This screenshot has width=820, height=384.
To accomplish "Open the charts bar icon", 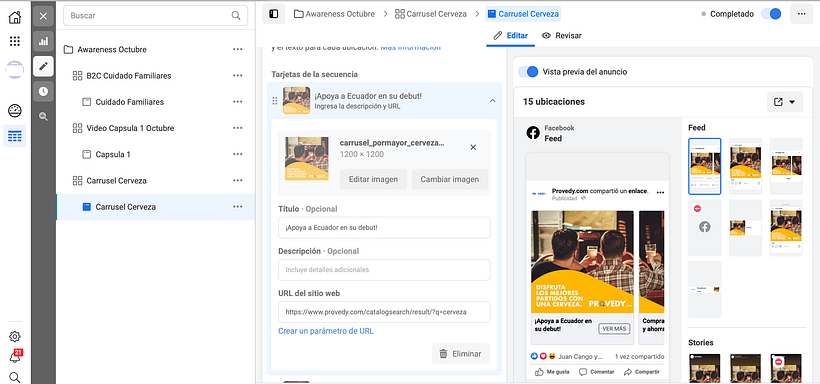I will click(x=43, y=41).
